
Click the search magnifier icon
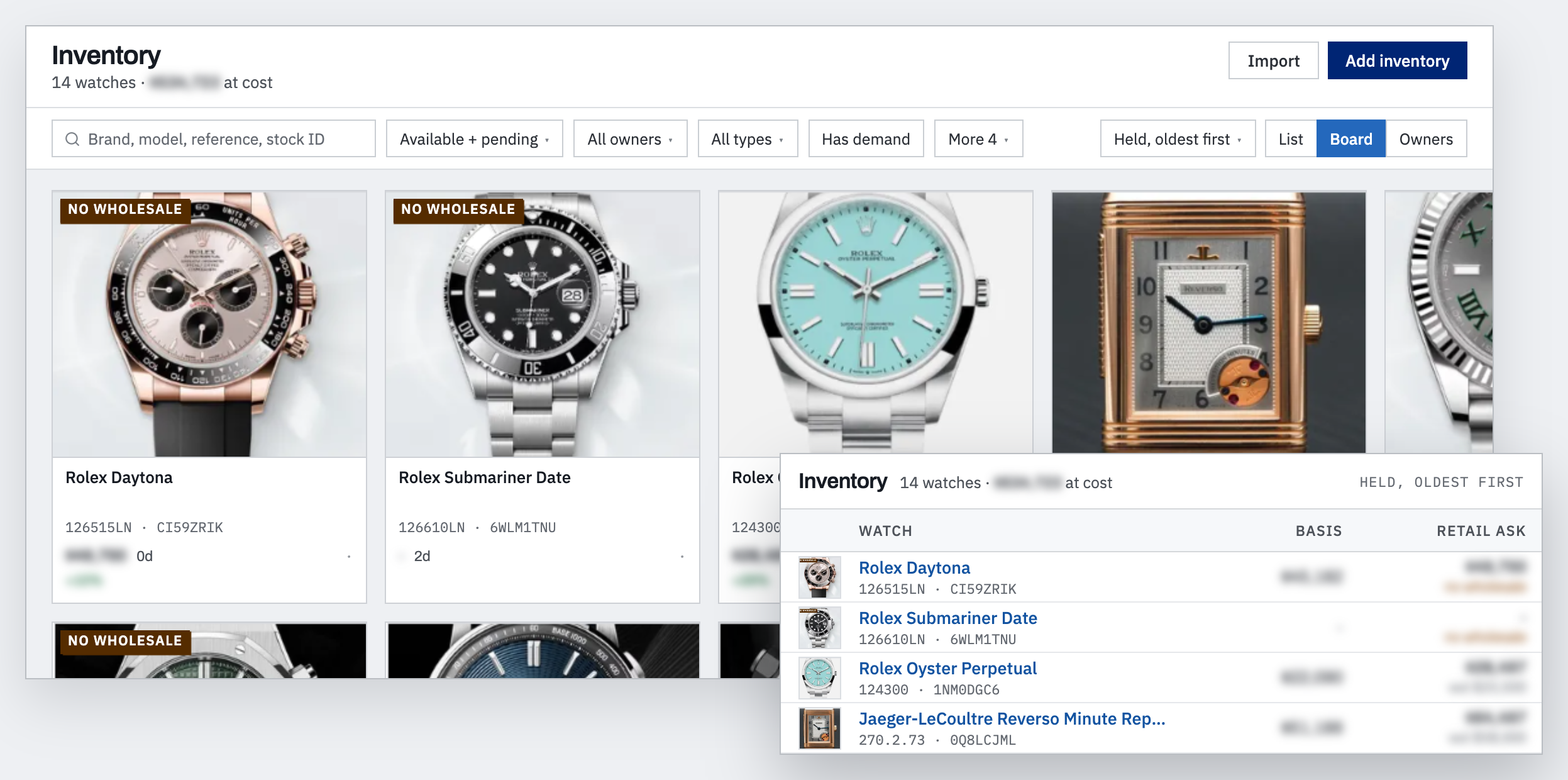point(72,139)
